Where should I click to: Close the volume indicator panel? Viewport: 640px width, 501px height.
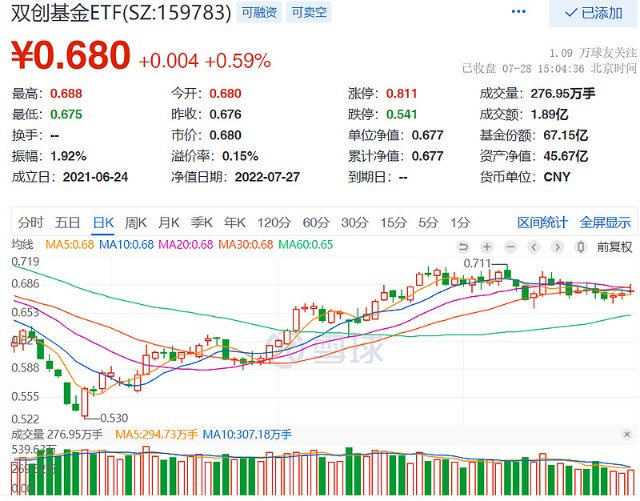pos(627,434)
